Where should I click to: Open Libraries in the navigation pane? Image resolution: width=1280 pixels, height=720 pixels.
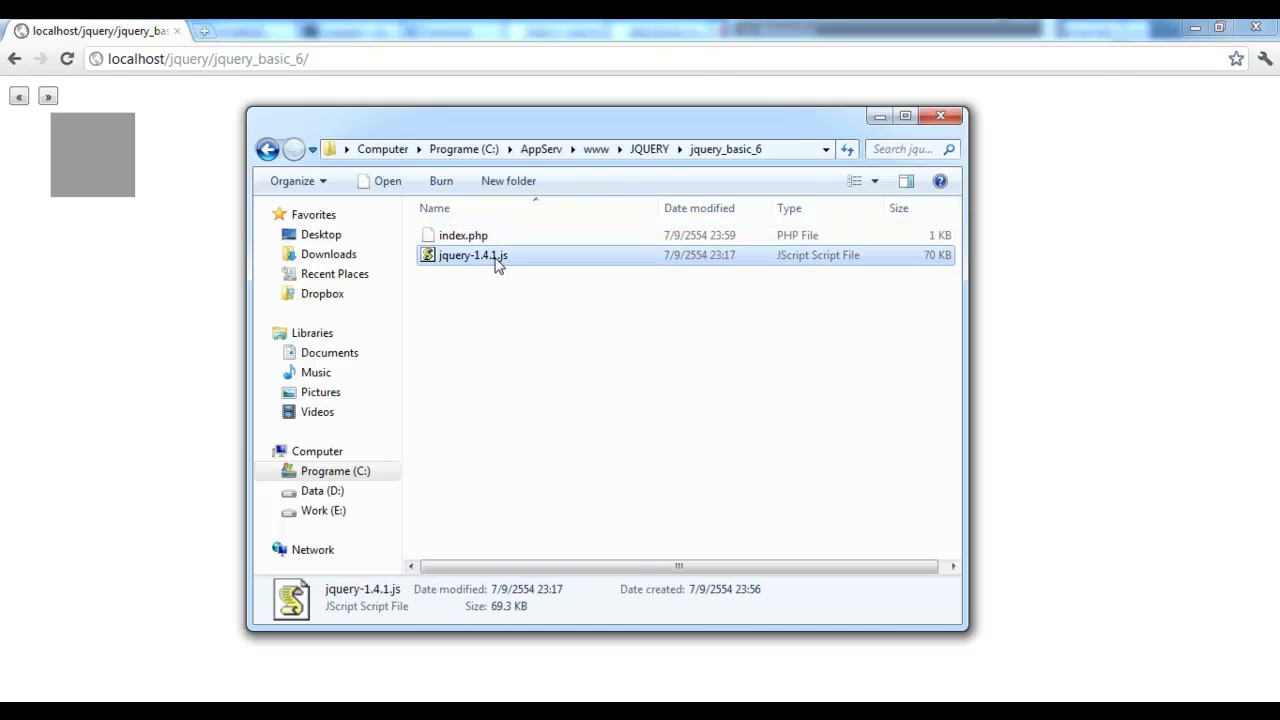[x=312, y=333]
